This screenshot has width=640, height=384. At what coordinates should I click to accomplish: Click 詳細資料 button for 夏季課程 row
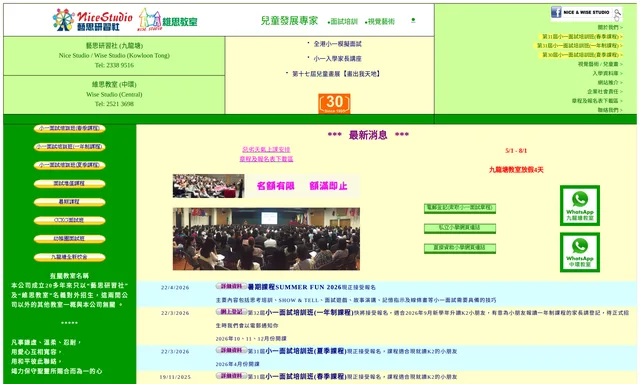(x=231, y=350)
